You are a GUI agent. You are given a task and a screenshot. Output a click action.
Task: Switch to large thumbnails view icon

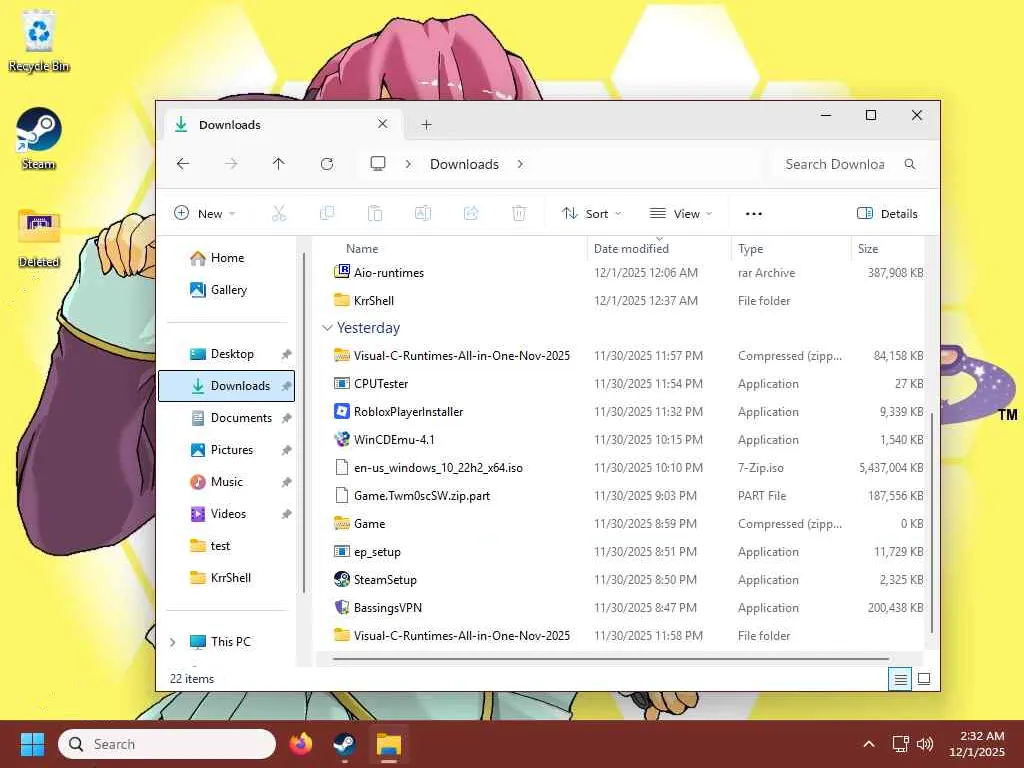[924, 679]
